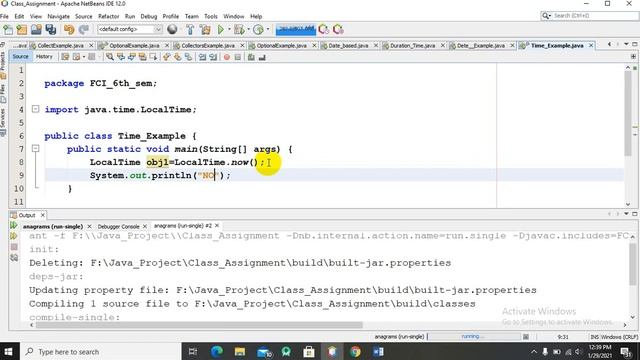The height and width of the screenshot is (360, 640).
Task: Click the Debug Project toolbar icon
Action: coord(239,29)
